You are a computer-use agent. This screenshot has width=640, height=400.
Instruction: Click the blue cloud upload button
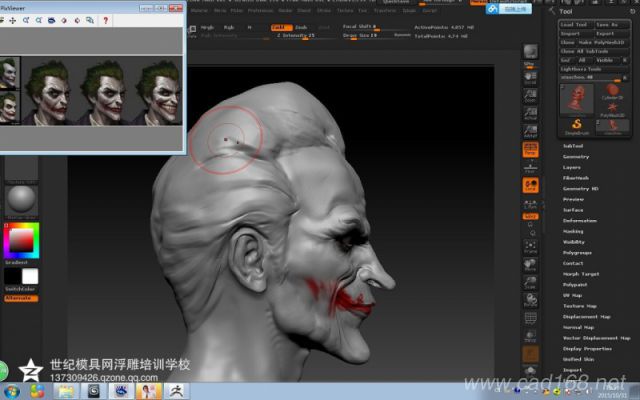[509, 9]
